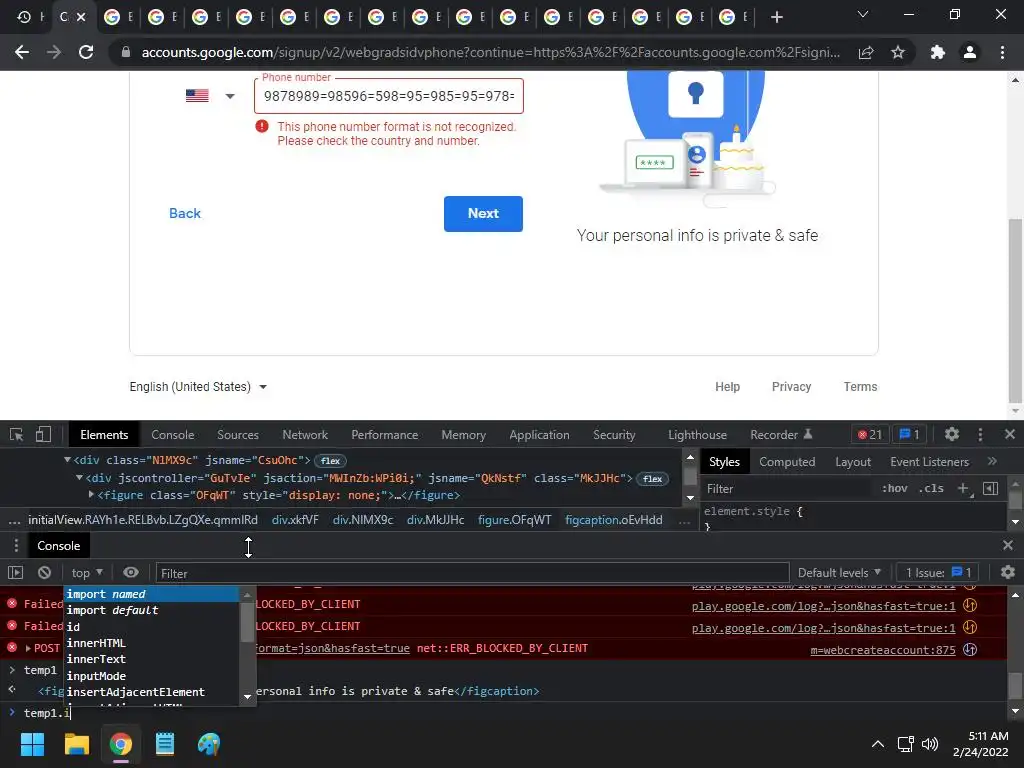Open the Extensions puzzle icon
The image size is (1024, 768).
pyautogui.click(x=938, y=52)
